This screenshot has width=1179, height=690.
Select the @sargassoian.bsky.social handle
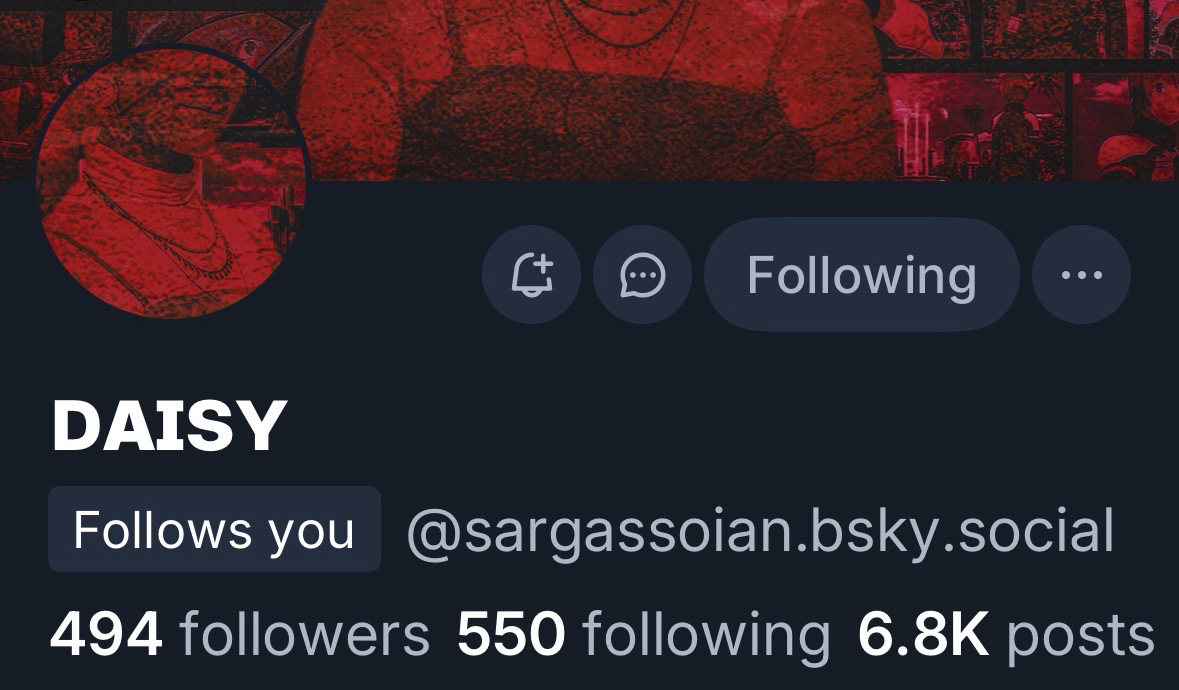click(760, 531)
